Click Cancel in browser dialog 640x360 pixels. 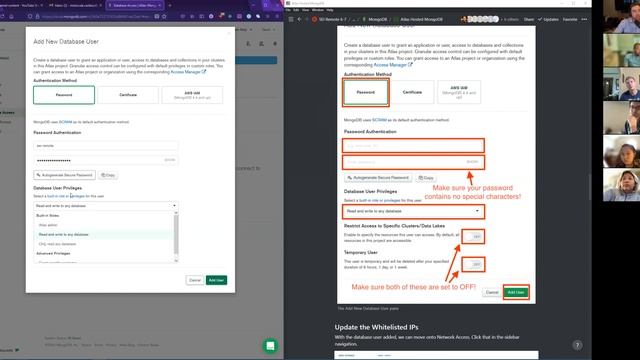pyautogui.click(x=195, y=280)
